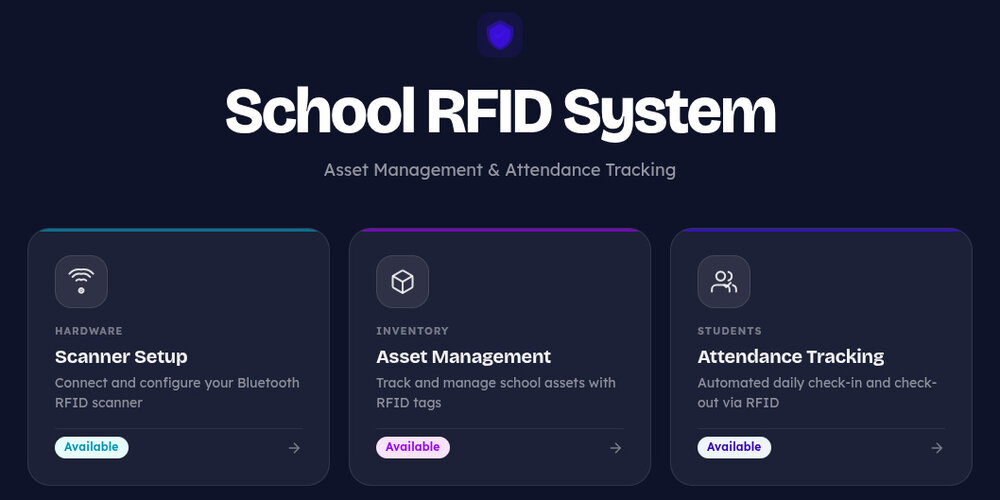Click the arrow icon in Asset Management card
Viewport: 1000px width, 500px height.
(615, 448)
